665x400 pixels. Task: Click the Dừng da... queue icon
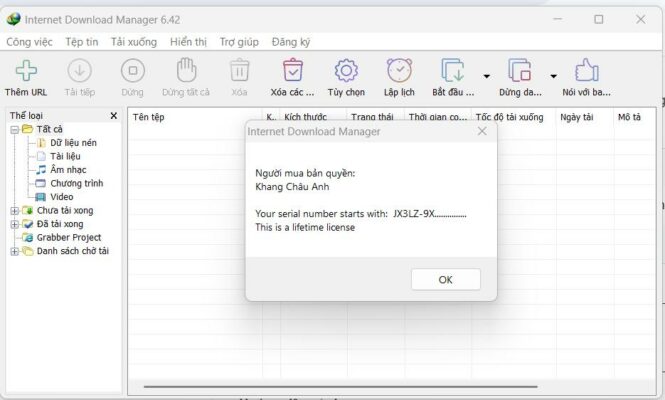(520, 70)
